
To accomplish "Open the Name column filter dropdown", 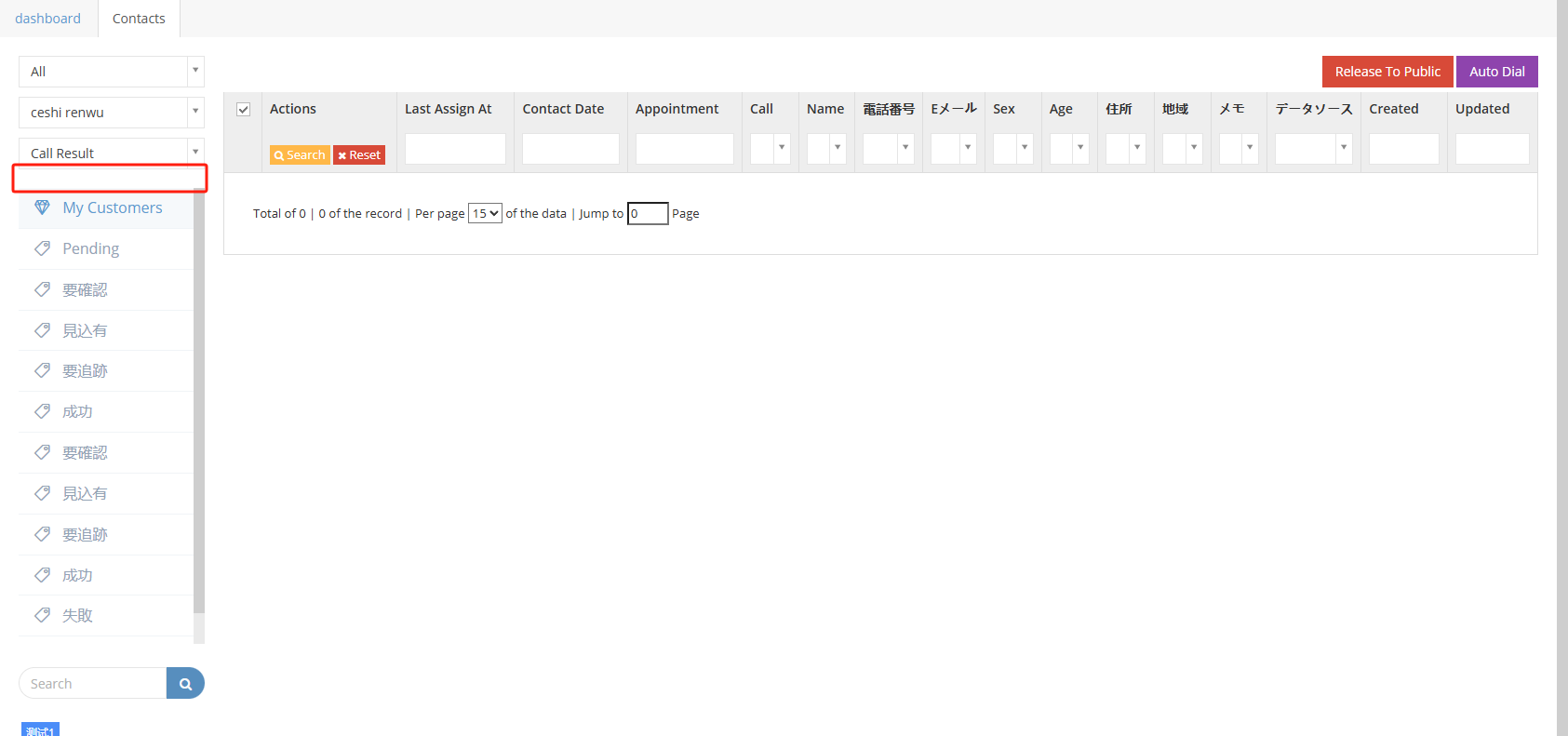I will coord(826,149).
